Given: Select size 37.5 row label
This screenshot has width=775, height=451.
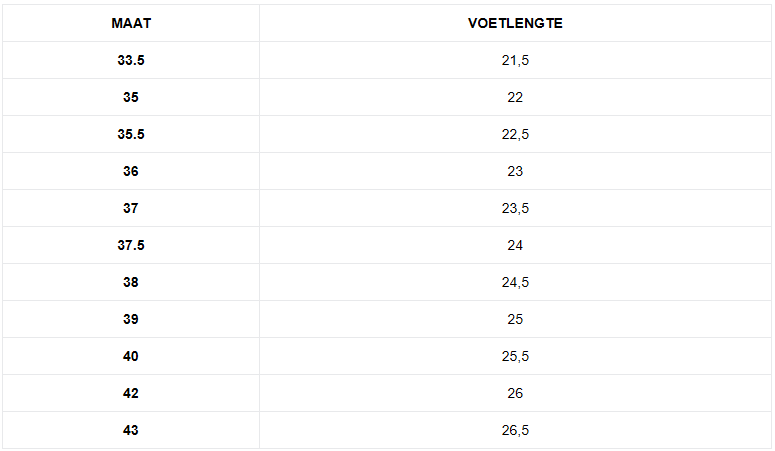Looking at the screenshot, I should click(x=131, y=245).
